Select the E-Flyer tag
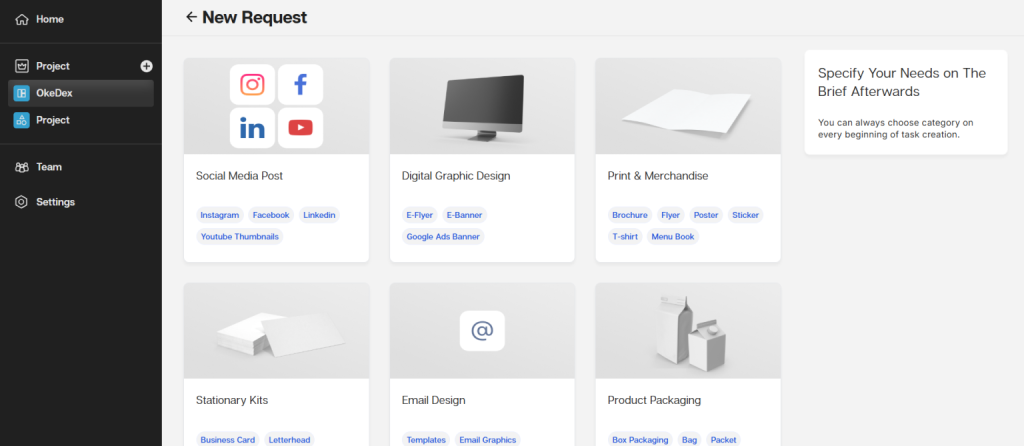Viewport: 1024px width, 446px height. [x=419, y=215]
